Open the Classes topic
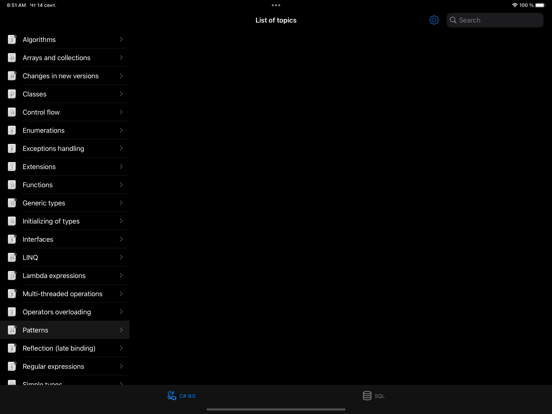 [65, 94]
